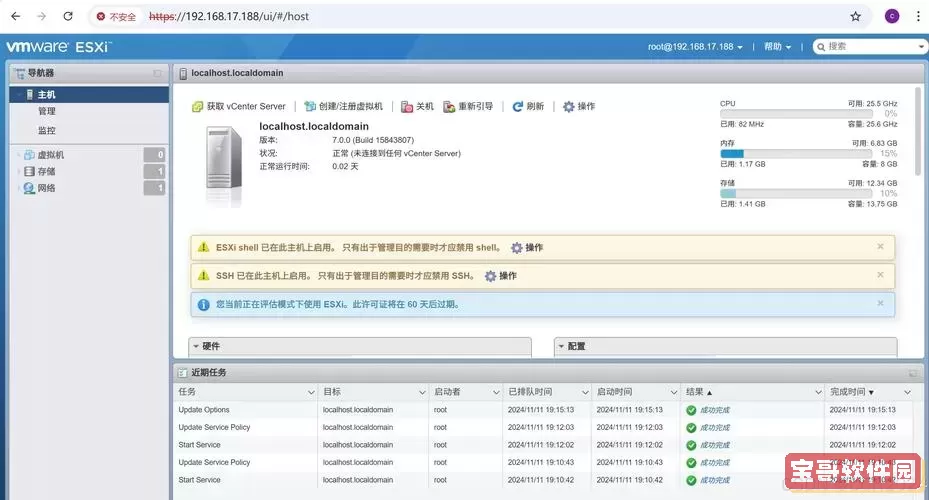Viewport: 929px width, 500px height.
Task: Click the host server tower image
Action: pyautogui.click(x=224, y=160)
